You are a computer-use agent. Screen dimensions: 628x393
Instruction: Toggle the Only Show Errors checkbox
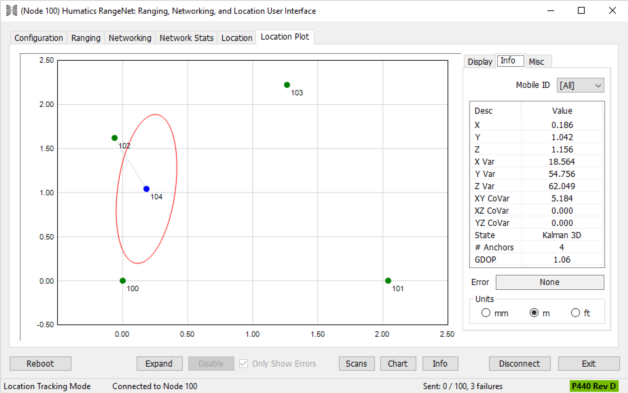(x=244, y=363)
